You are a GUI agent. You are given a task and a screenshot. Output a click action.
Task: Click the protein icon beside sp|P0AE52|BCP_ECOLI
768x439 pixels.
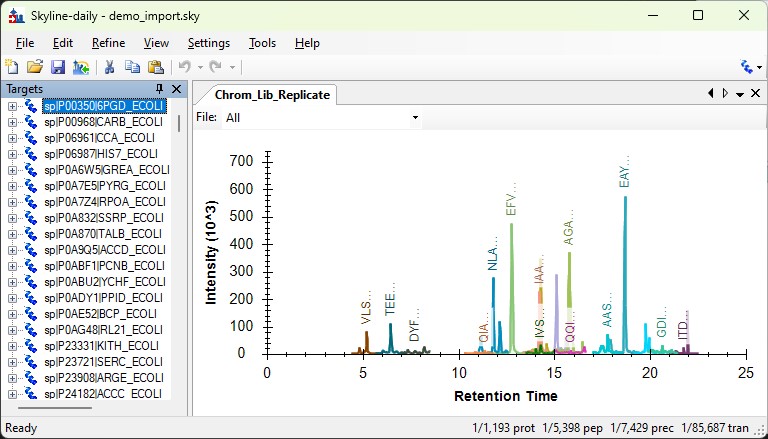click(30, 314)
